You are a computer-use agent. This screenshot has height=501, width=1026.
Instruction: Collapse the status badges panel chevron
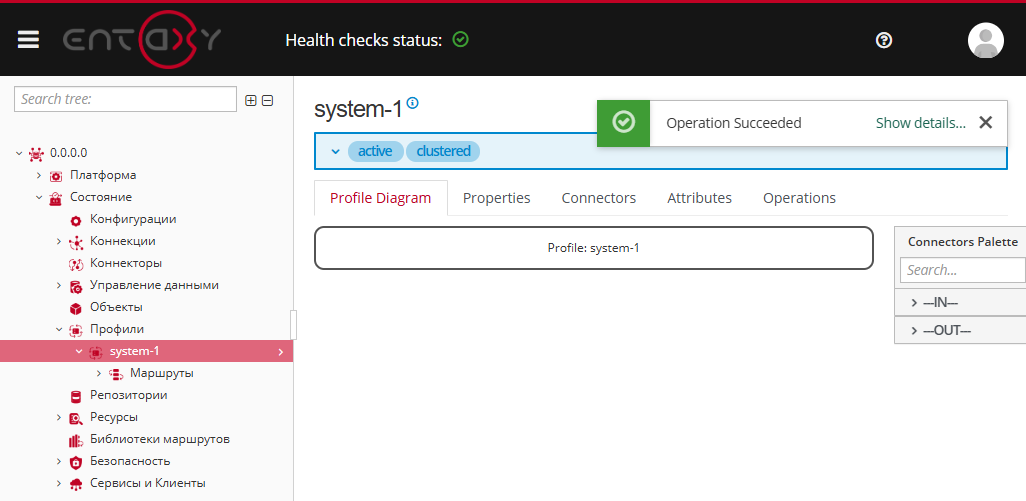click(x=335, y=151)
